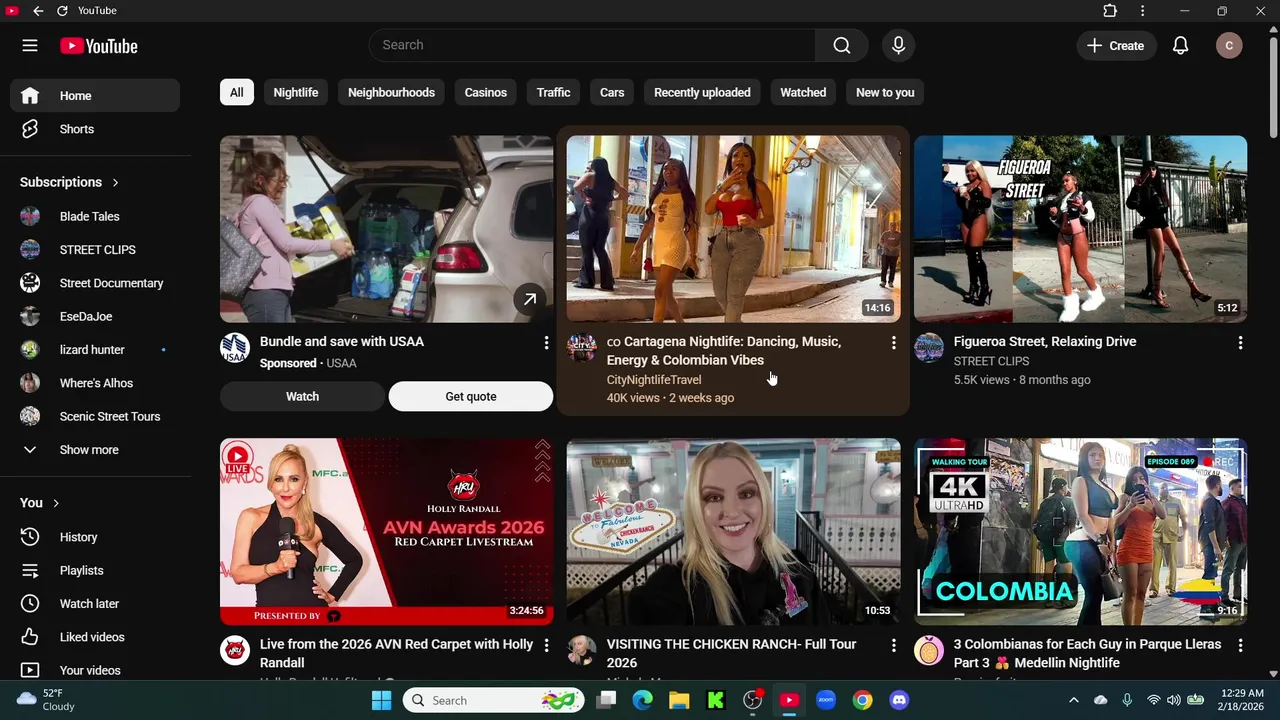
Task: Open Your videos in the sidebar
Action: [95, 670]
